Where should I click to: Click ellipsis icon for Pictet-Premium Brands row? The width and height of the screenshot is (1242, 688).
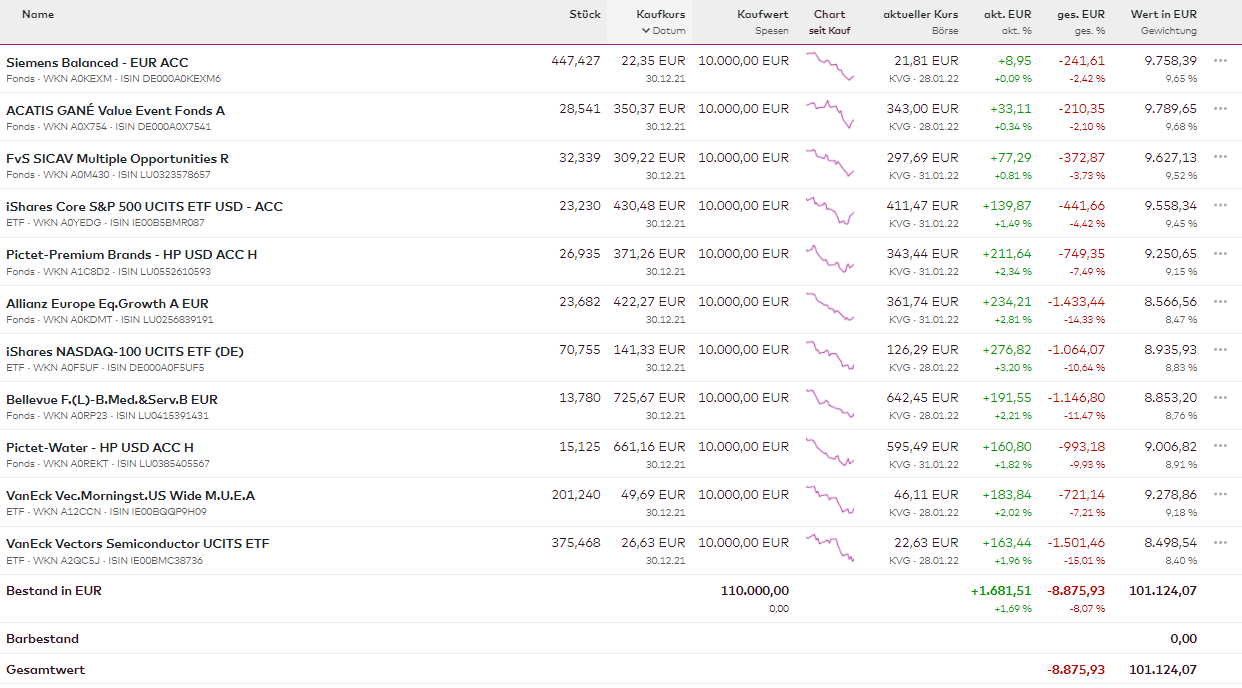point(1219,253)
